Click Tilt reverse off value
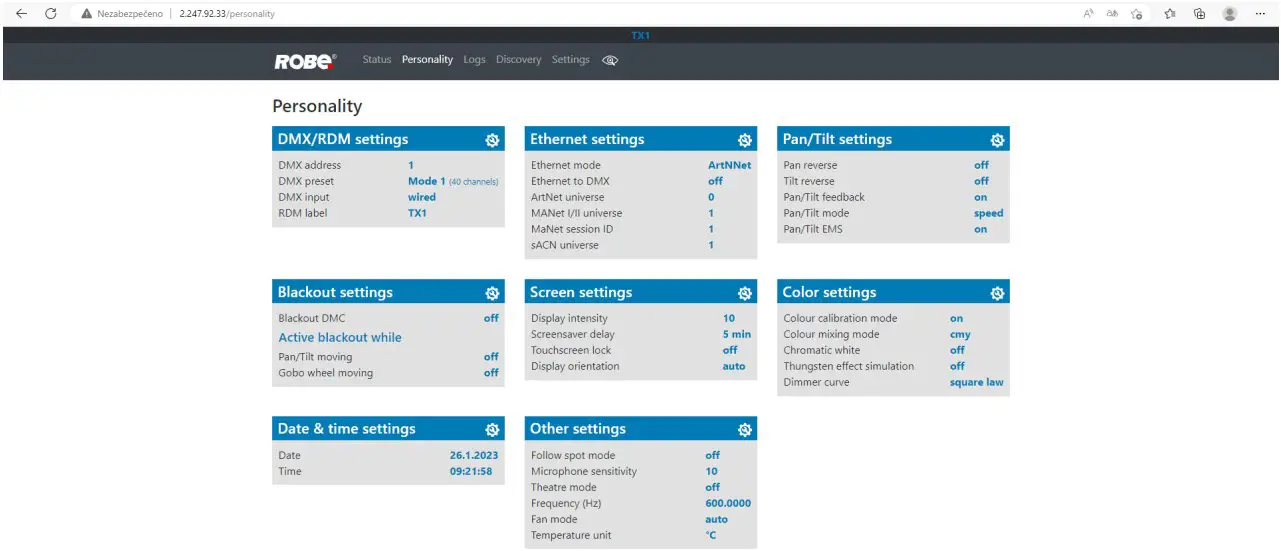Screen dimensions: 1281x551 pos(981,181)
